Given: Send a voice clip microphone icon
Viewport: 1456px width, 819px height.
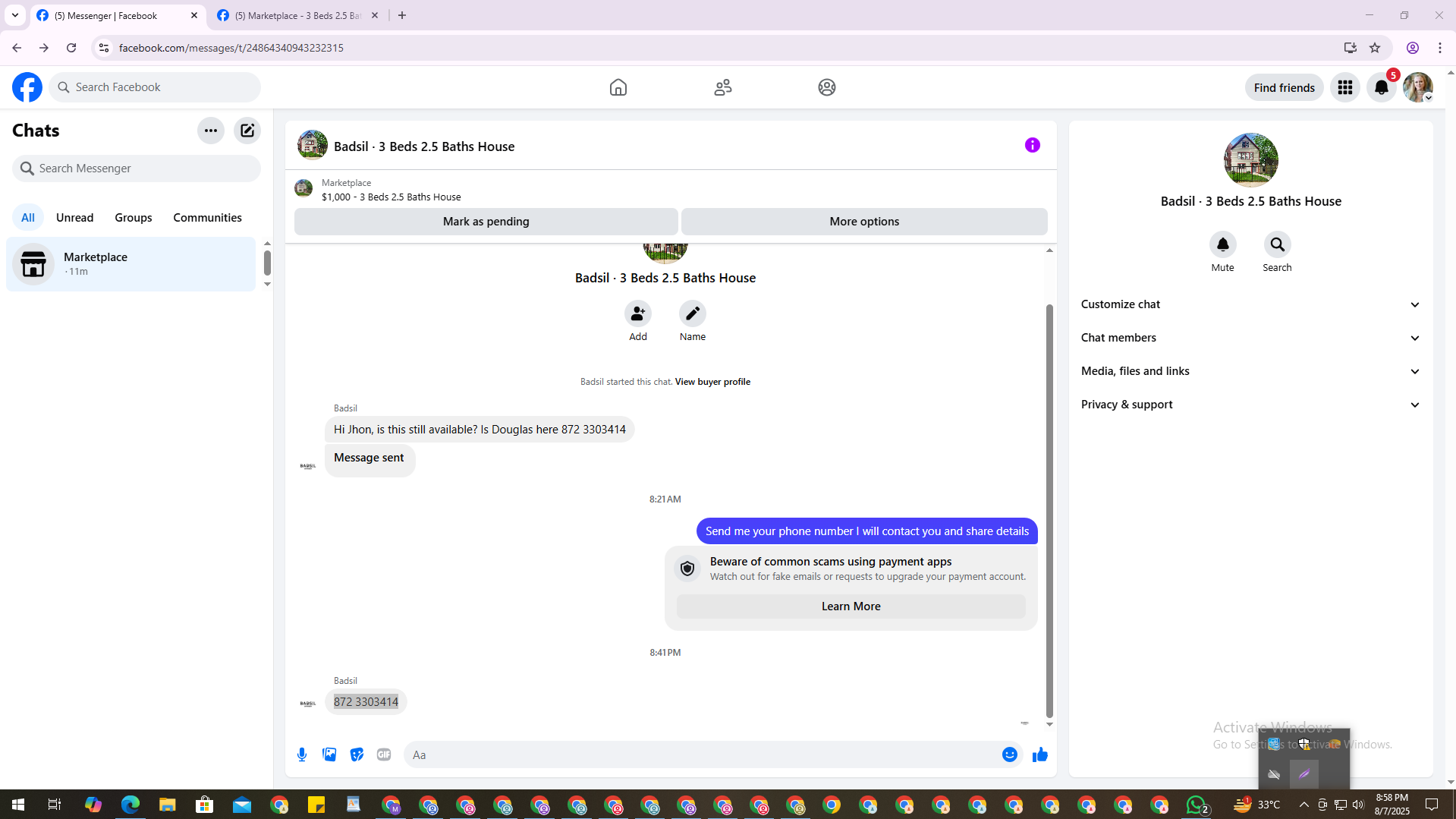Looking at the screenshot, I should pyautogui.click(x=302, y=754).
